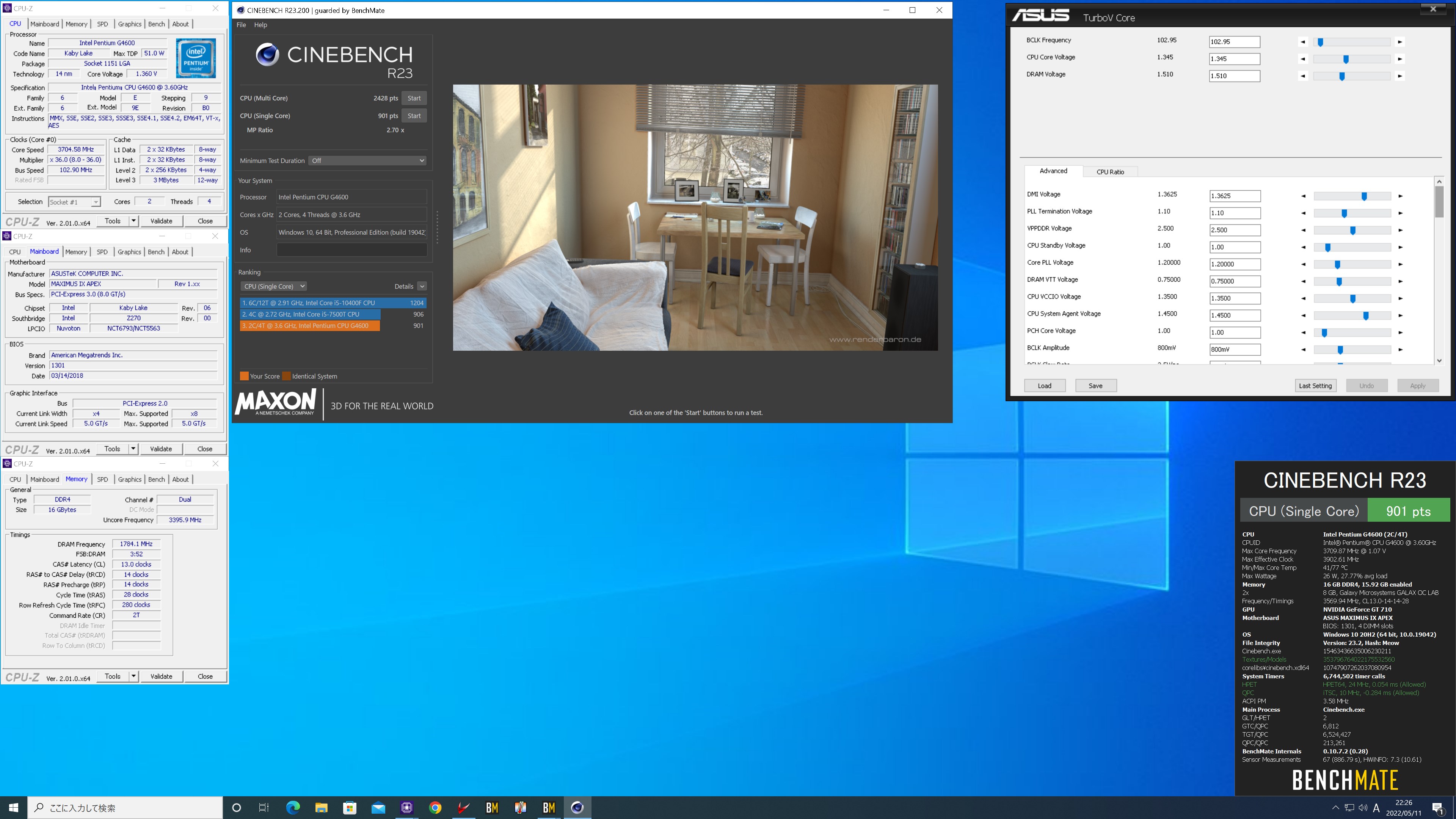This screenshot has width=1456, height=819.
Task: Open the Mail app from the taskbar
Action: point(378,808)
